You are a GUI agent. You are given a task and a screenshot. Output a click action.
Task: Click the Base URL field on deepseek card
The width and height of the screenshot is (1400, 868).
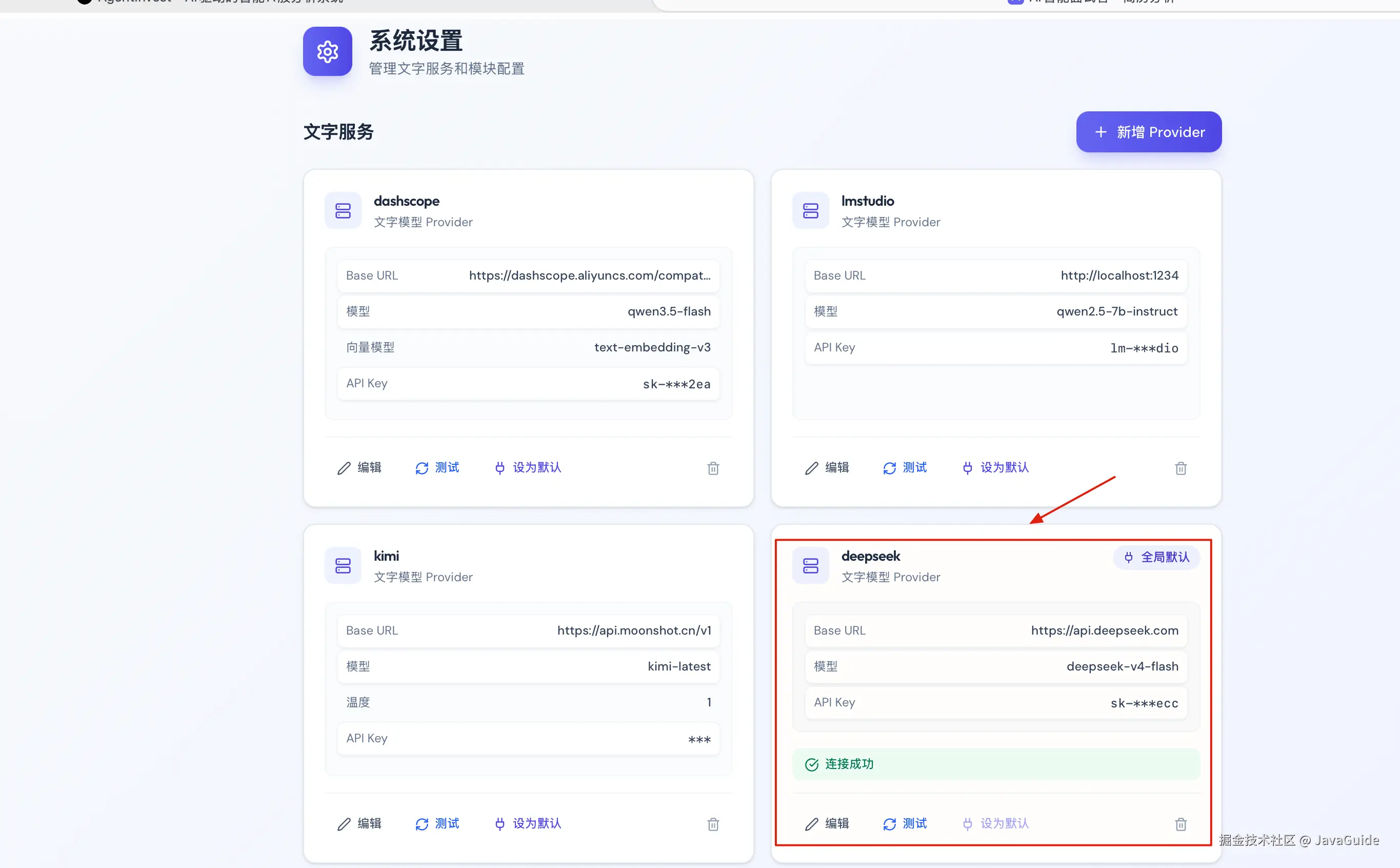[x=995, y=630]
